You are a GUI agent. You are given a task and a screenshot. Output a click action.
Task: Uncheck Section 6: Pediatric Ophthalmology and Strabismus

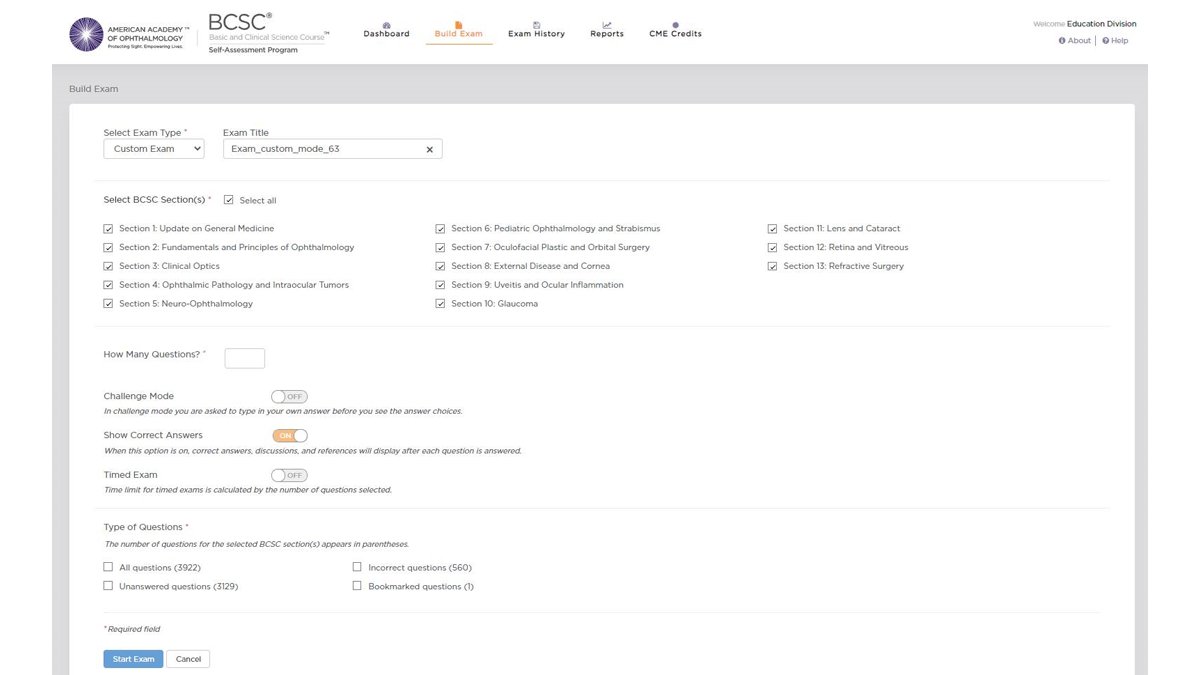click(440, 228)
